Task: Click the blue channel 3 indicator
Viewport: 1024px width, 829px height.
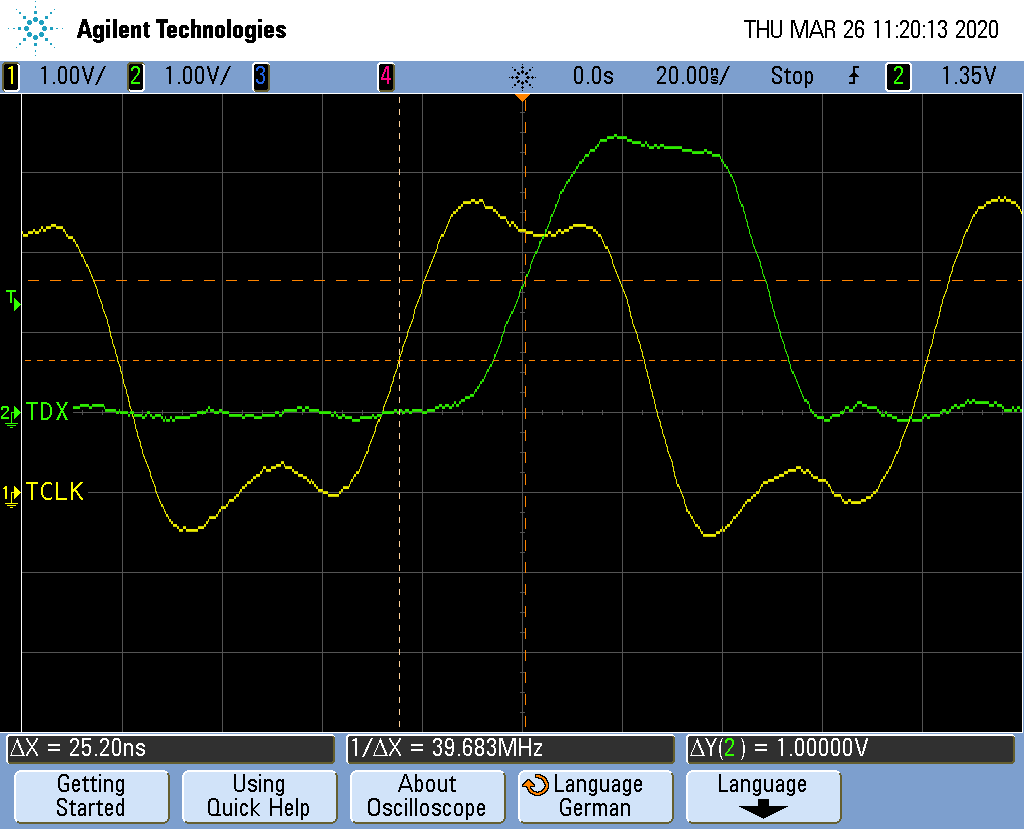Action: click(x=261, y=76)
